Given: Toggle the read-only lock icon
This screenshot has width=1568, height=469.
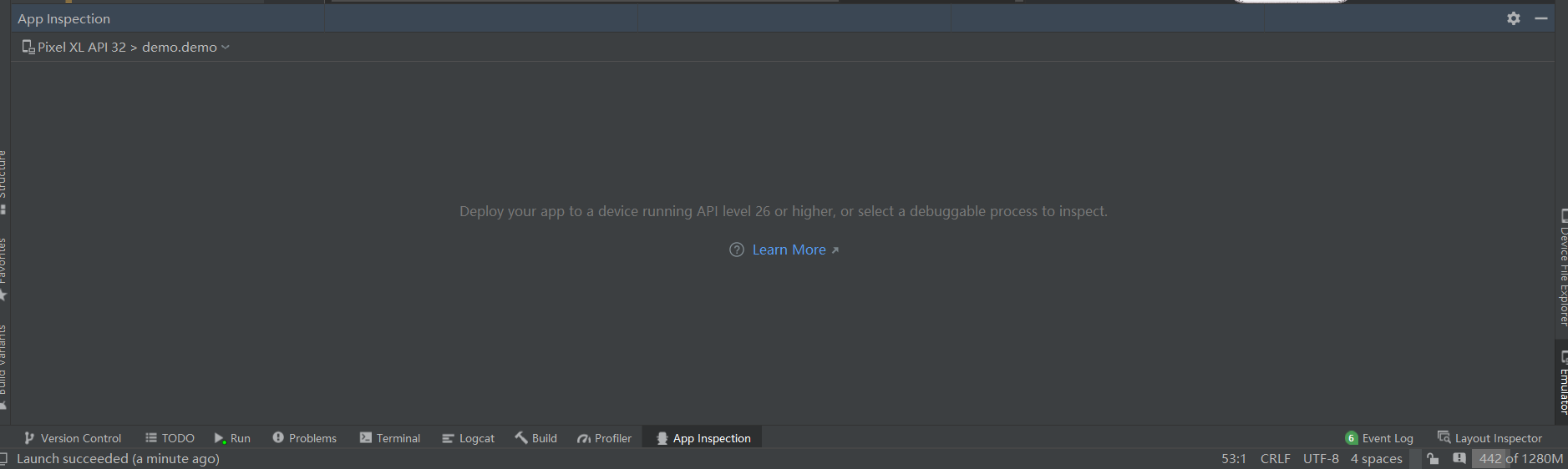Looking at the screenshot, I should [x=1433, y=459].
